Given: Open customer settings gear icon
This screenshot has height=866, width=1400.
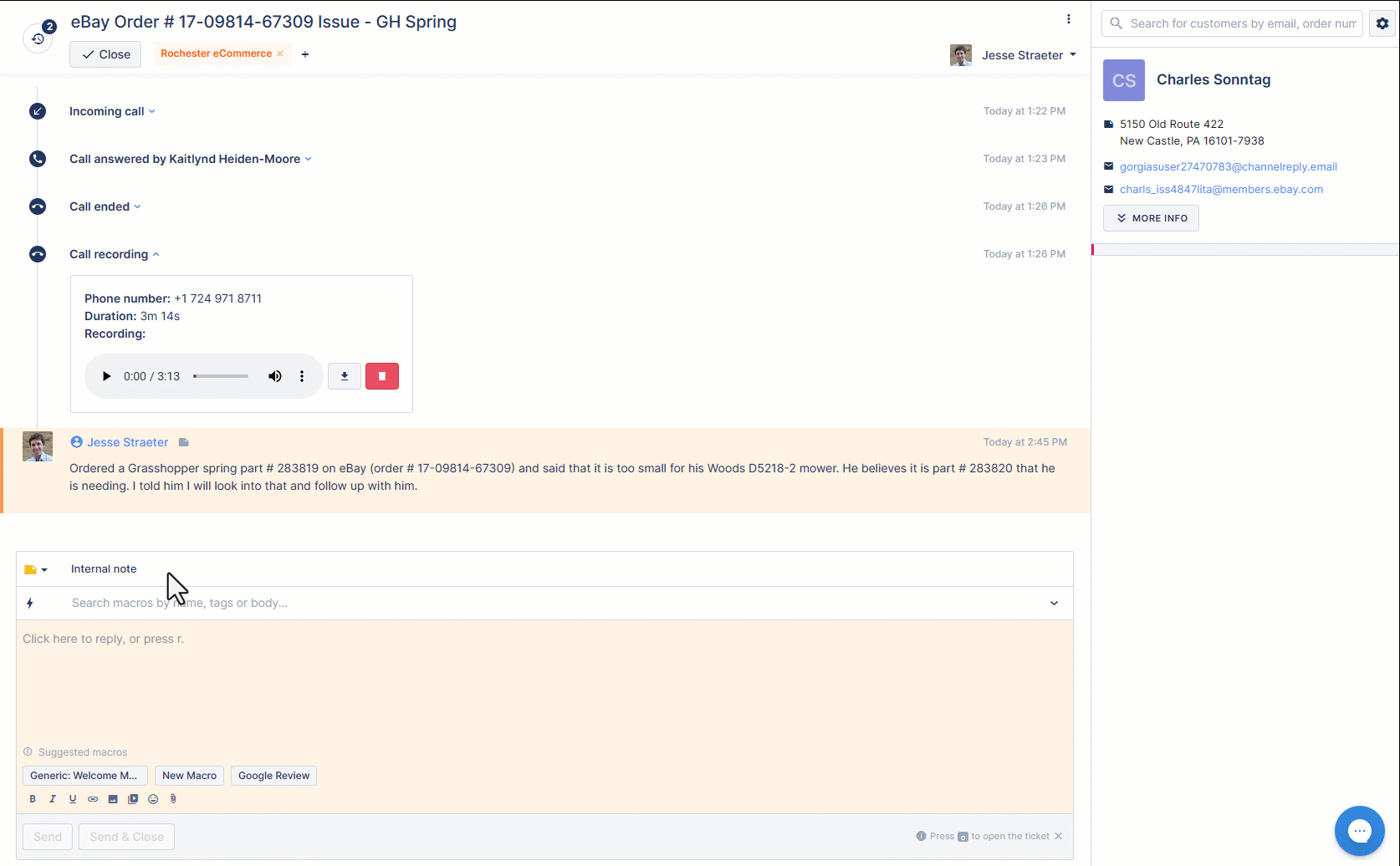Looking at the screenshot, I should point(1382,23).
